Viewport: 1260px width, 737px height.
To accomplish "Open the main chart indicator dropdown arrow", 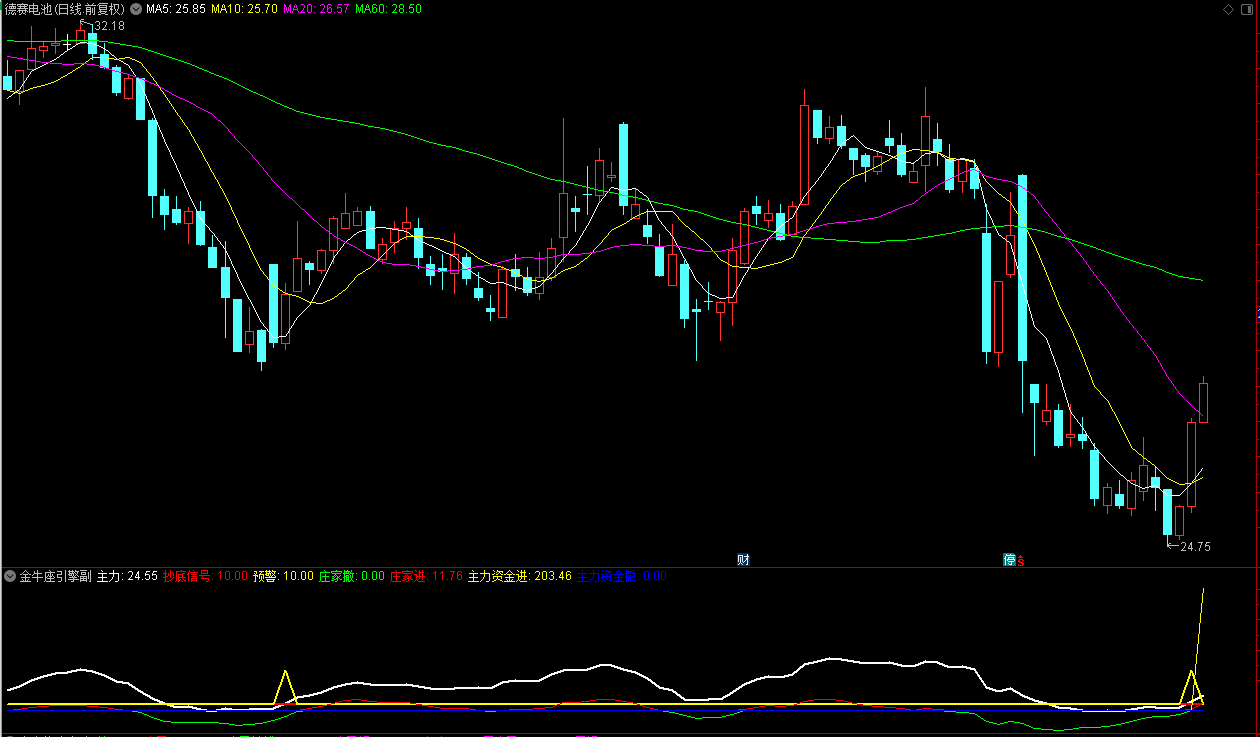I will coord(136,8).
